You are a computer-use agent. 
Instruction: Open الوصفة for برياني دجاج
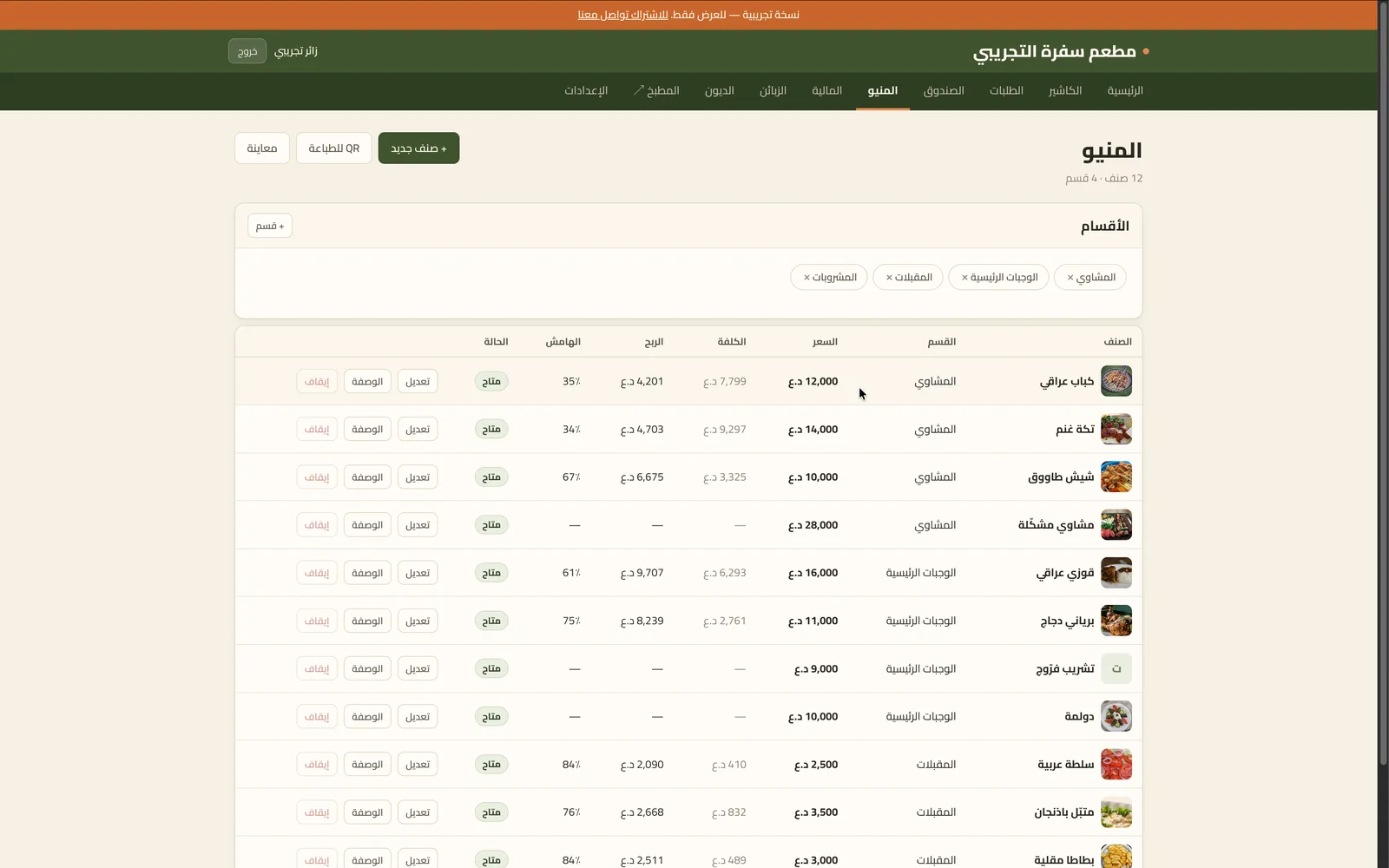(x=367, y=621)
